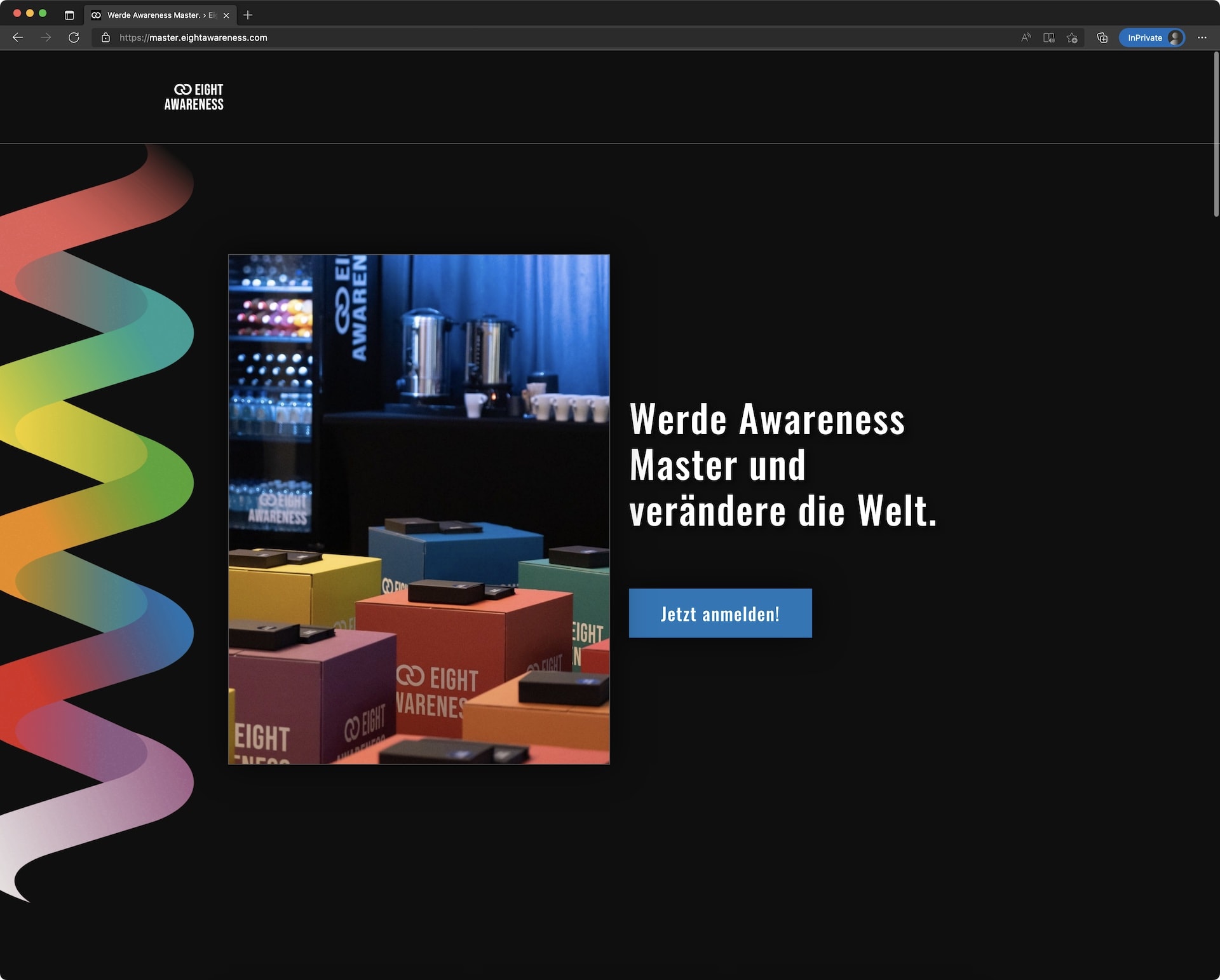Click the colorful boxes event photo
The height and width of the screenshot is (980, 1220).
(419, 509)
